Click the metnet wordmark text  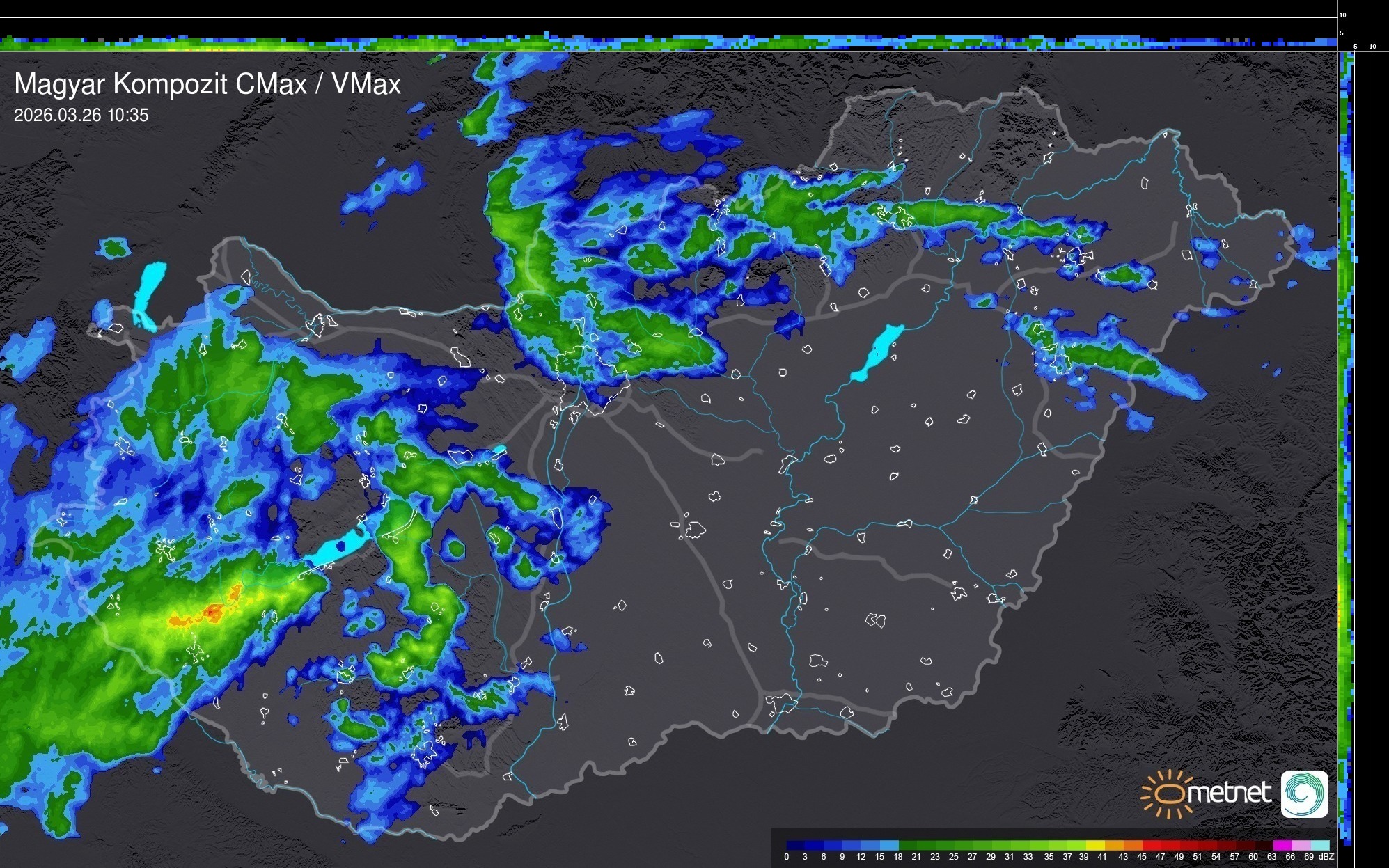point(1230,794)
